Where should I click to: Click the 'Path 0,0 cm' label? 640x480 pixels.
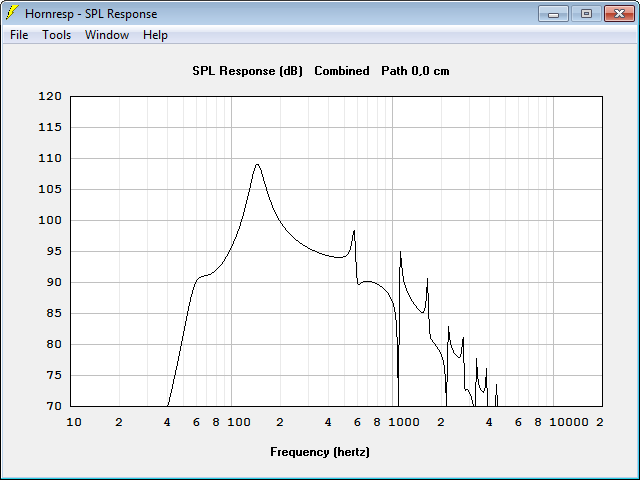click(x=415, y=71)
